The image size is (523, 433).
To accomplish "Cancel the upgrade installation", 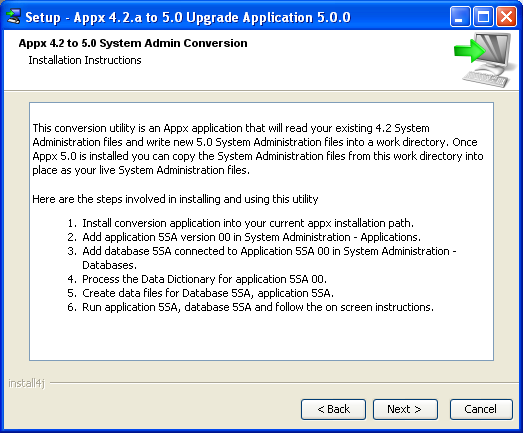I will click(481, 409).
